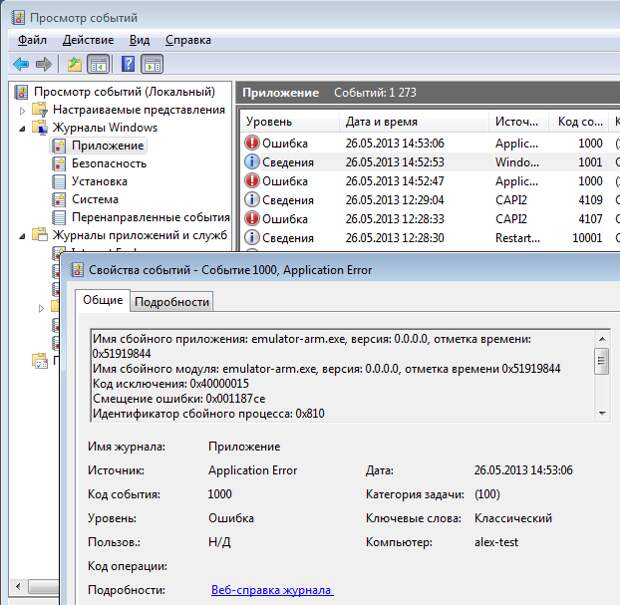Click the Back arrow toolbar icon
620x605 pixels.
click(x=21, y=64)
